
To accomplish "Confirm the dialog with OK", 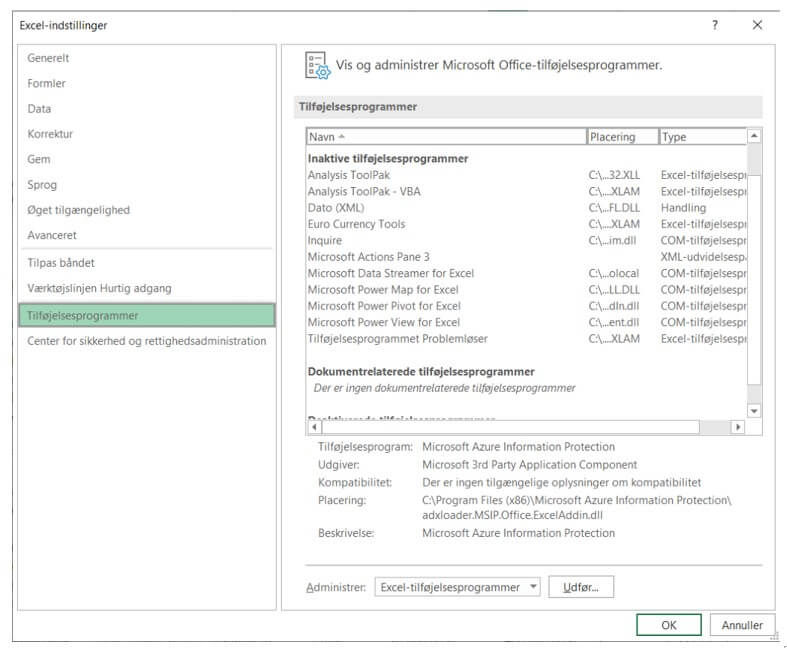I will click(x=668, y=625).
